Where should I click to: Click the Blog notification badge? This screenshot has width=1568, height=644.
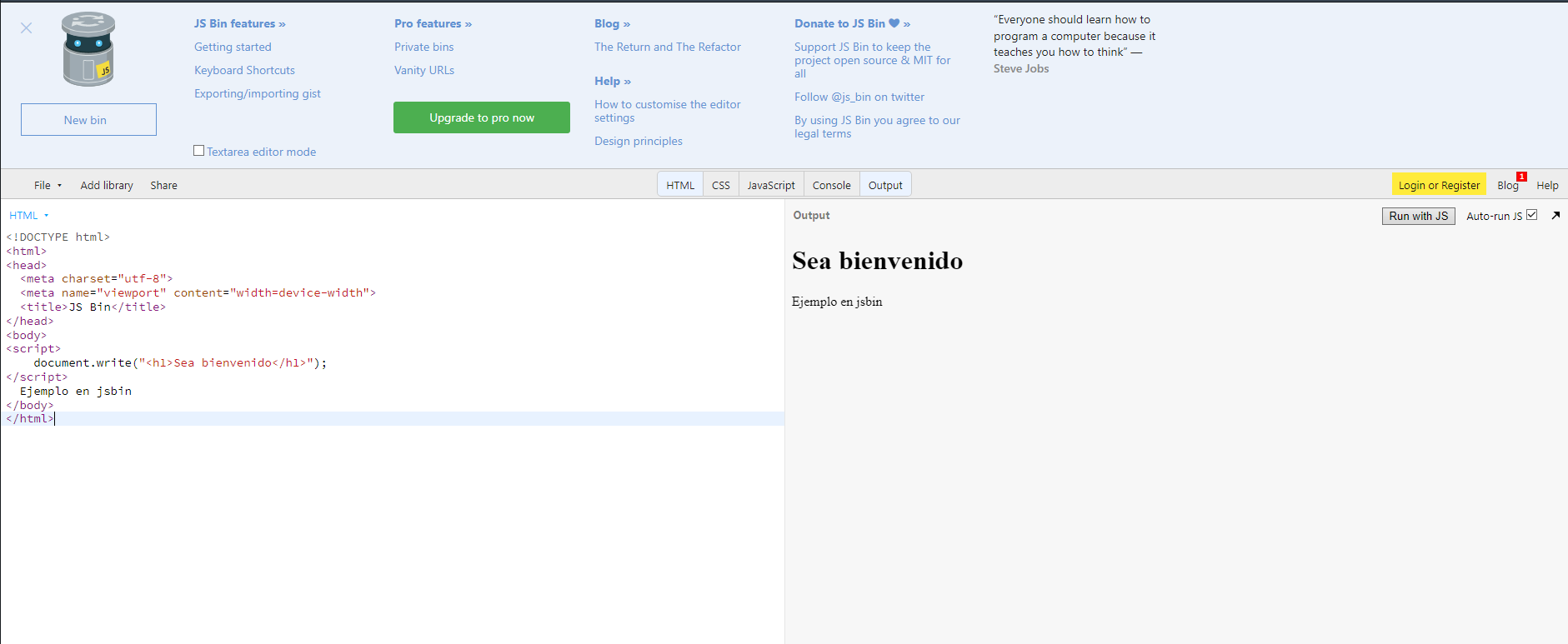click(x=1521, y=177)
